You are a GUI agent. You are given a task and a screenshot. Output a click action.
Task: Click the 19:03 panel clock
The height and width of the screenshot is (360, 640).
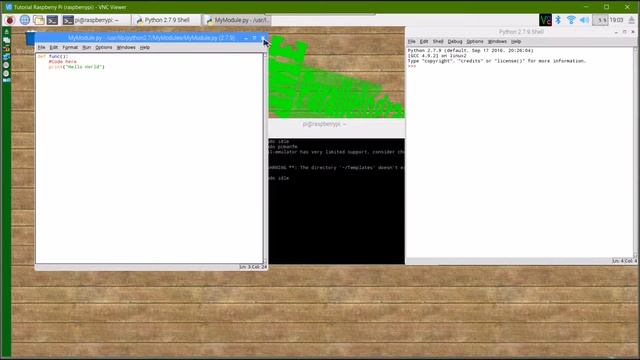point(616,20)
